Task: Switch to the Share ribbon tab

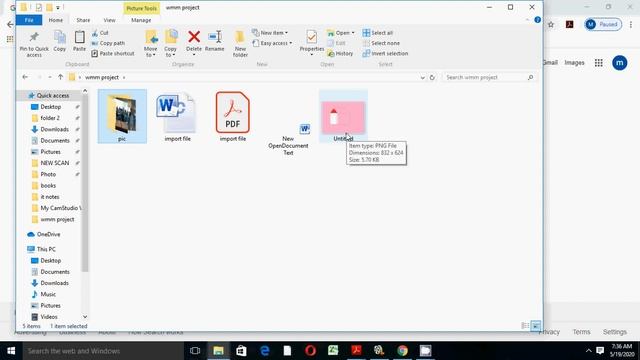Action: pyautogui.click(x=83, y=20)
